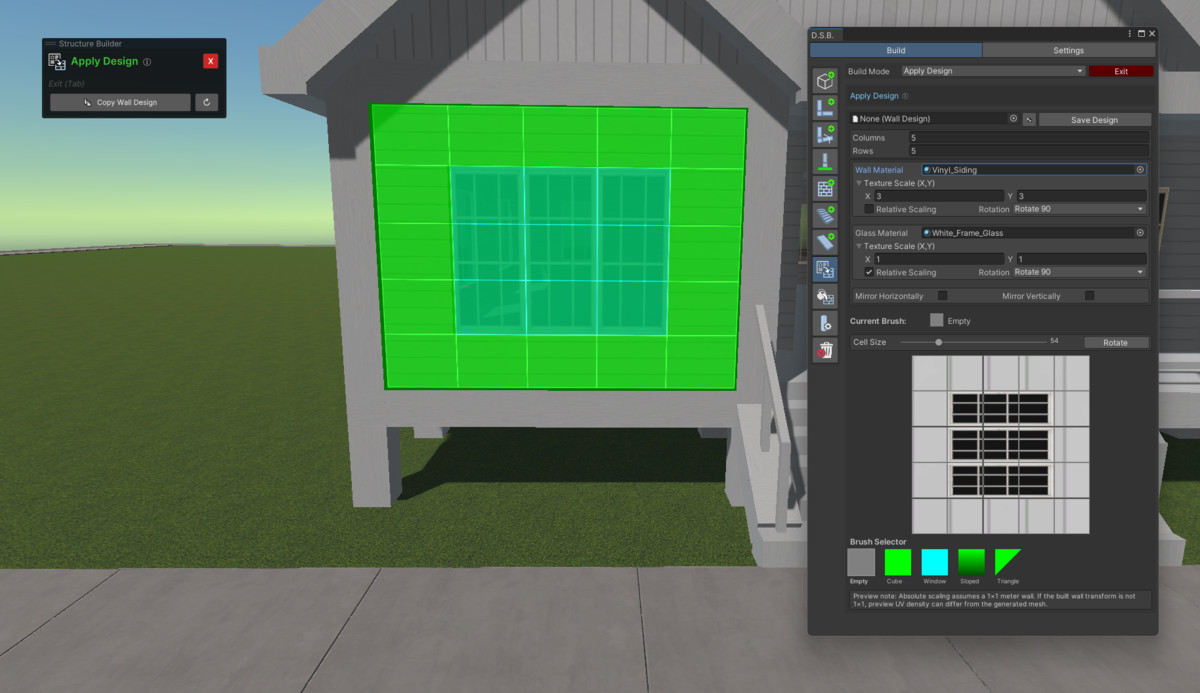Open the Vinyl_Siding material object picker
The image size is (1200, 693).
coord(1140,170)
